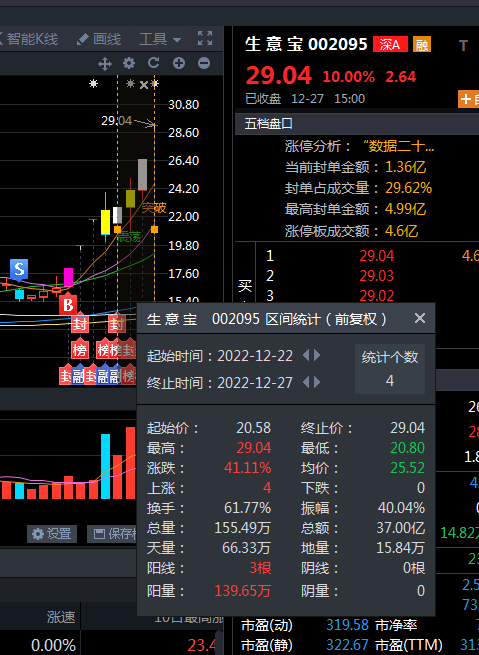The height and width of the screenshot is (655, 479).
Task: Click the 最高封单金额 value 4.99亿
Action: tap(406, 208)
